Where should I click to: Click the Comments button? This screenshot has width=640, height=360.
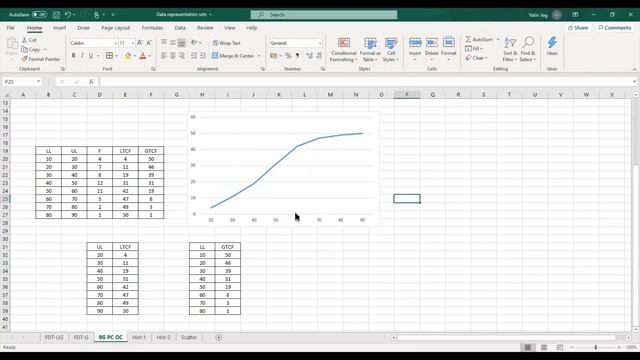tap(614, 28)
